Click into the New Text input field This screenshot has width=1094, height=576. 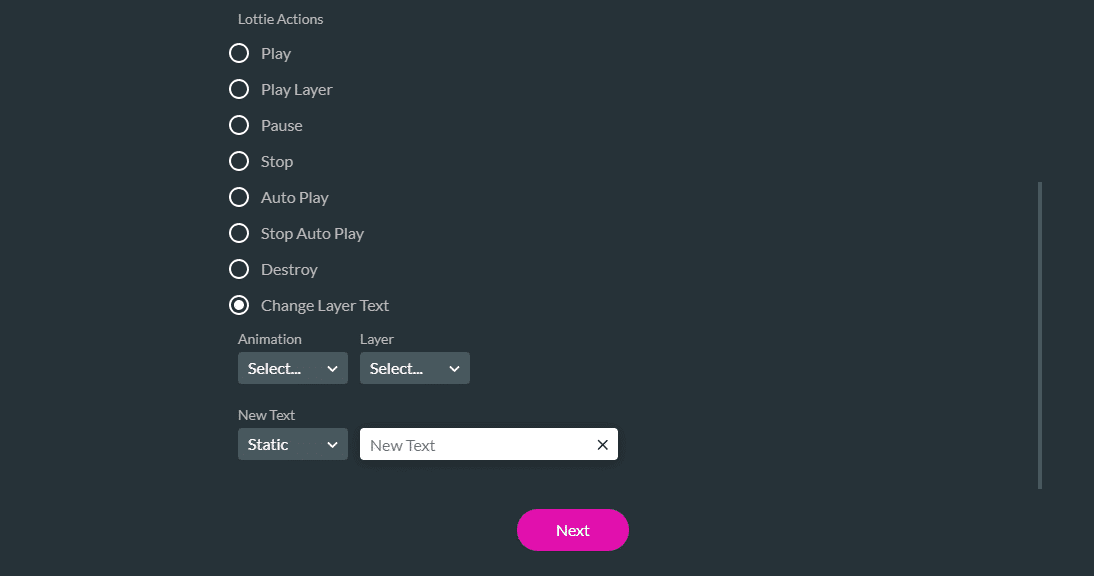click(x=475, y=445)
